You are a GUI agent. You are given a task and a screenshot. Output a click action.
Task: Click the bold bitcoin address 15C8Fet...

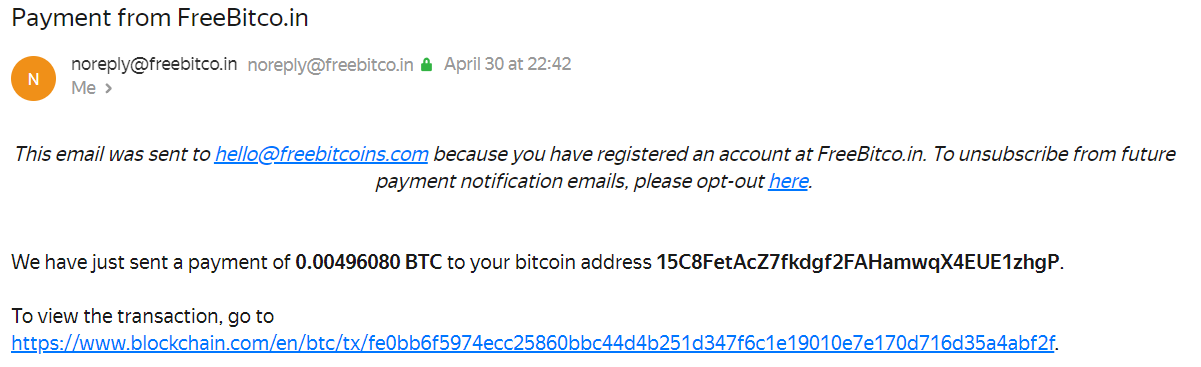click(857, 263)
